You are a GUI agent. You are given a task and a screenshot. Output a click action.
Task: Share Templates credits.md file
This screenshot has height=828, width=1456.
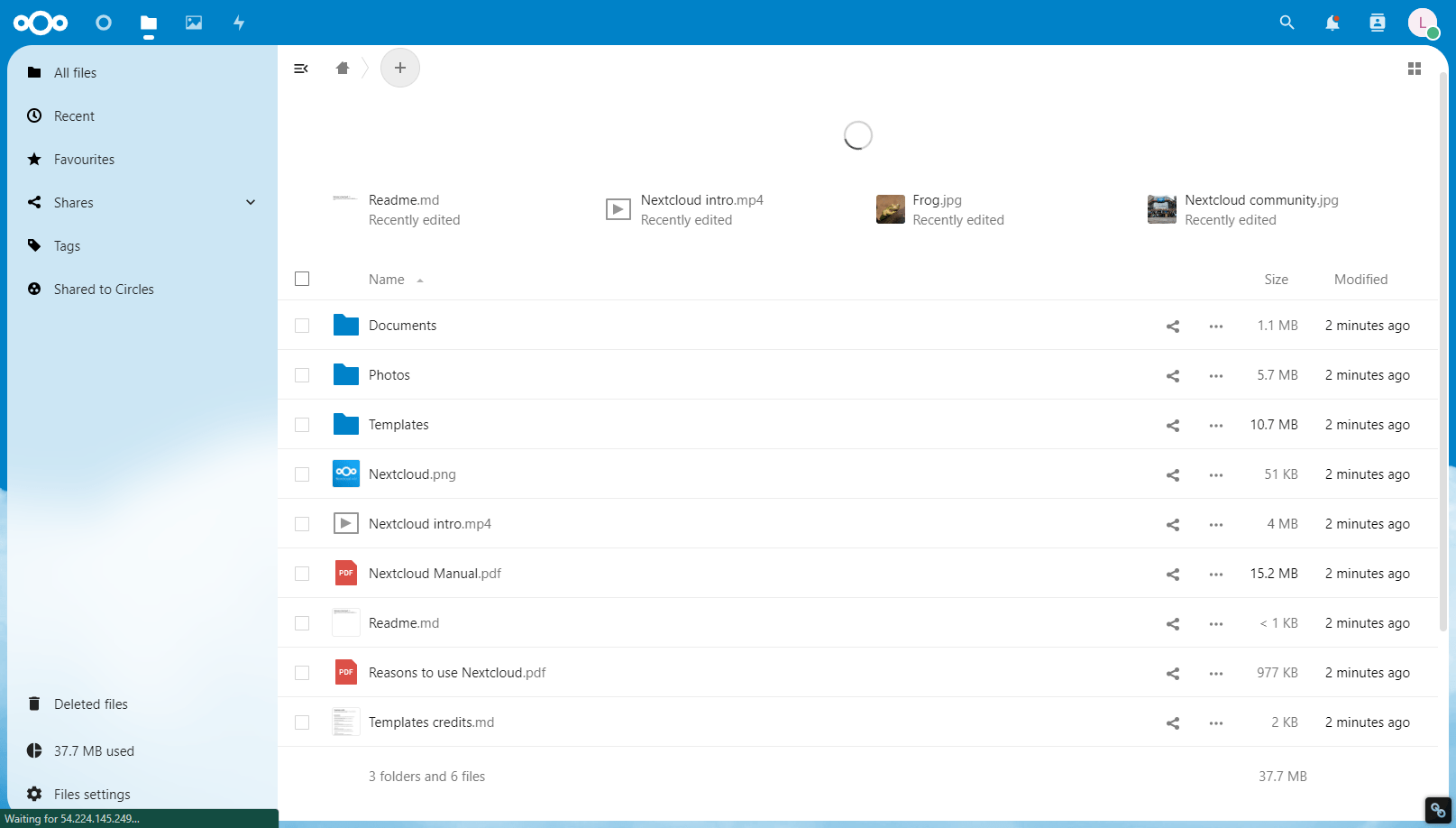point(1173,723)
